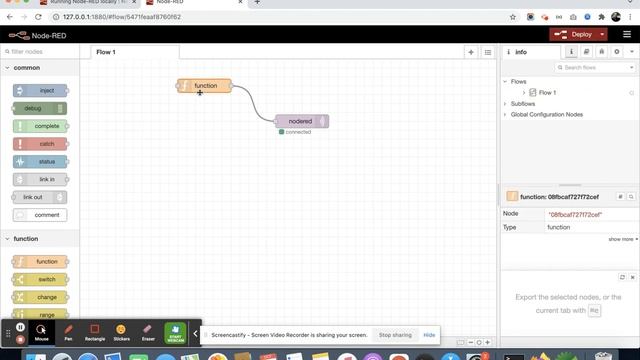Click show more in node properties
This screenshot has width=640, height=360.
pos(623,239)
